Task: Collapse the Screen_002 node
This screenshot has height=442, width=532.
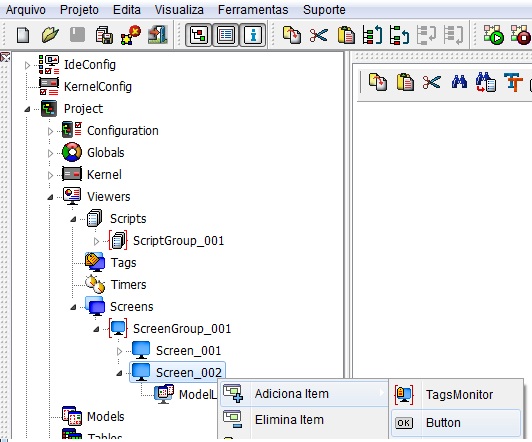Action: point(119,373)
